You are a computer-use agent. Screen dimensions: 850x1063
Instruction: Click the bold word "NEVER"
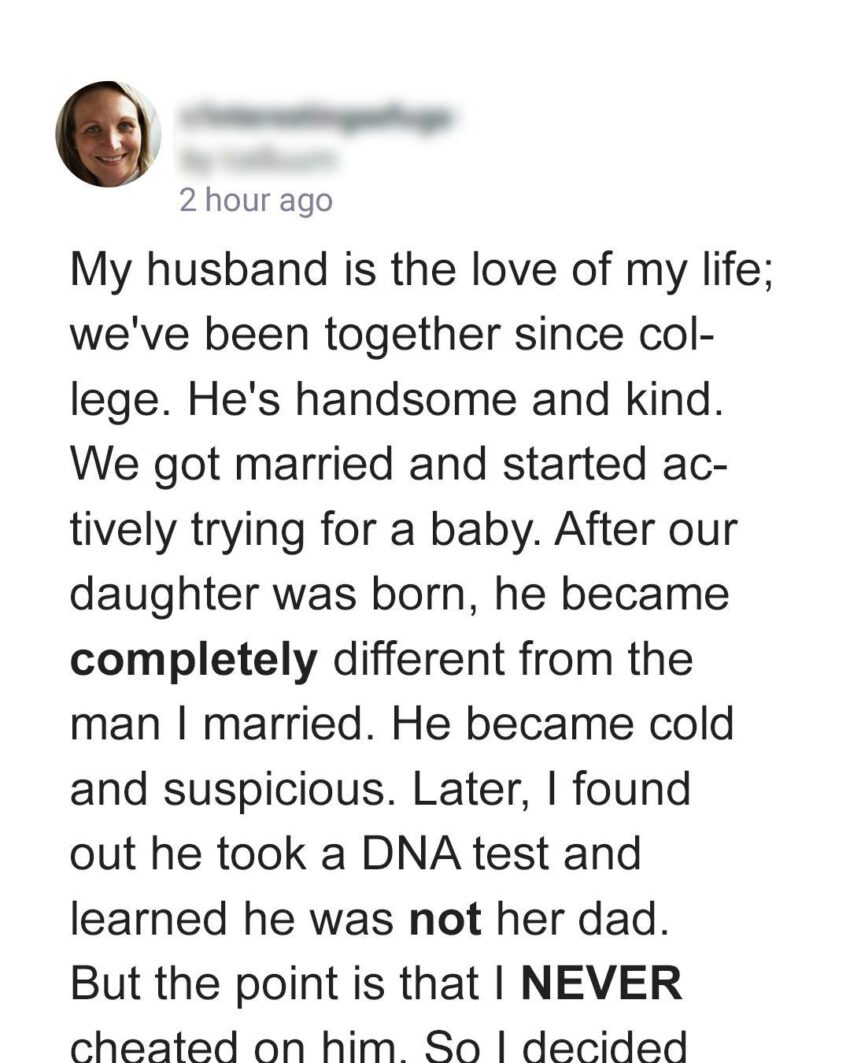click(x=603, y=986)
